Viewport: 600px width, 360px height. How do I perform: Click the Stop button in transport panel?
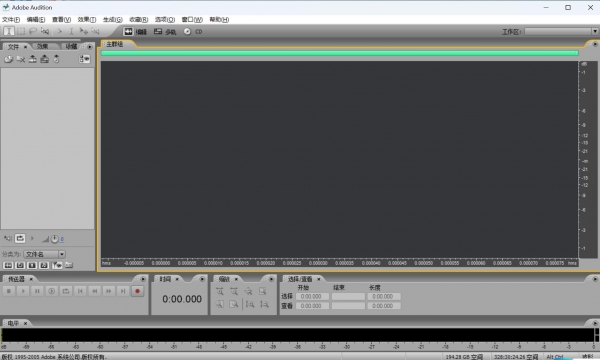click(9, 292)
